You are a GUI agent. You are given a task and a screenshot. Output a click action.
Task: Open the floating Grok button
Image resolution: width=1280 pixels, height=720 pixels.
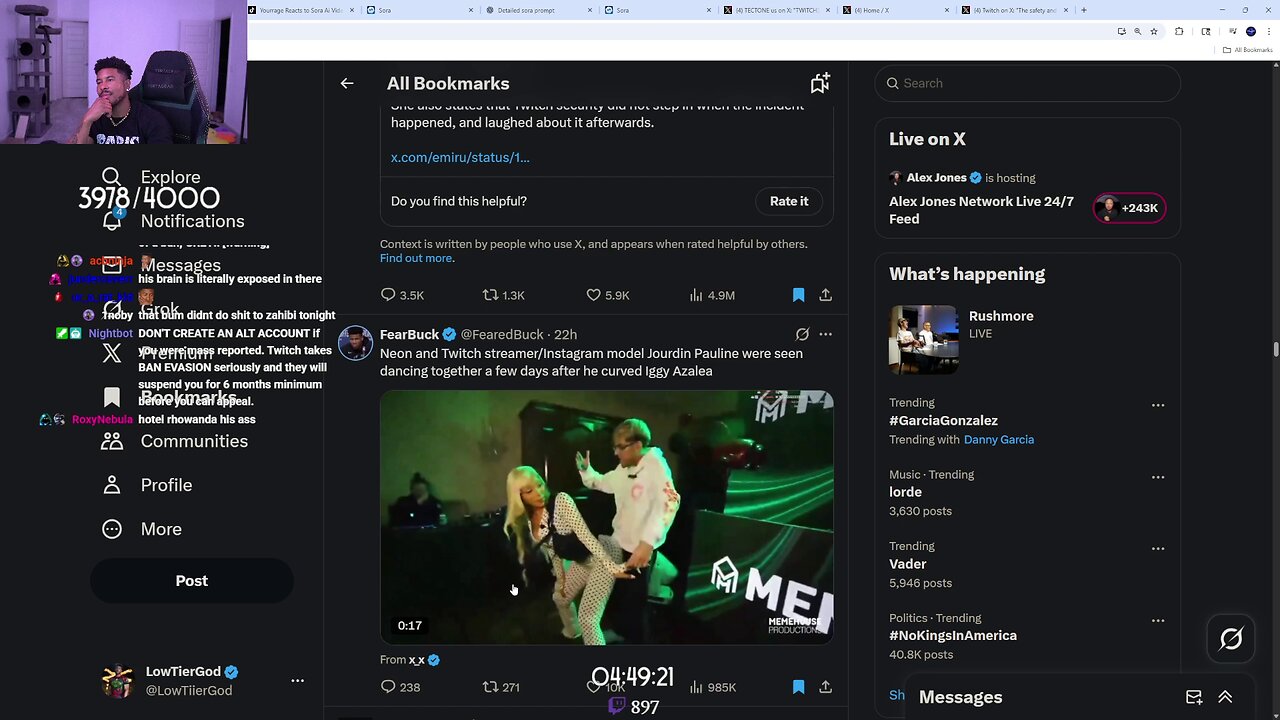pos(1231,639)
